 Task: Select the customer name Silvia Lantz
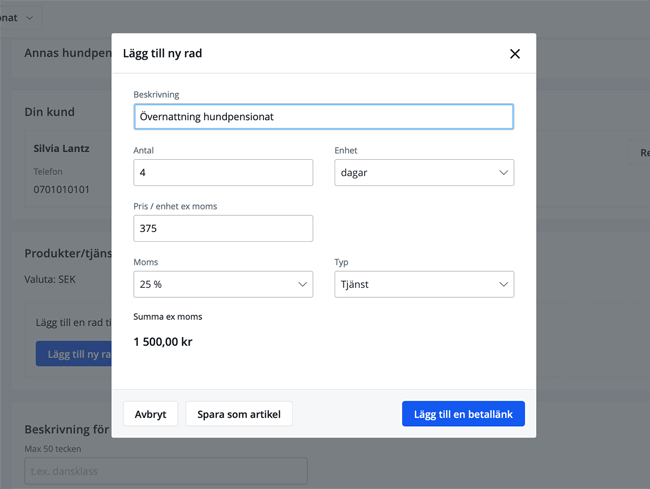[x=61, y=149]
